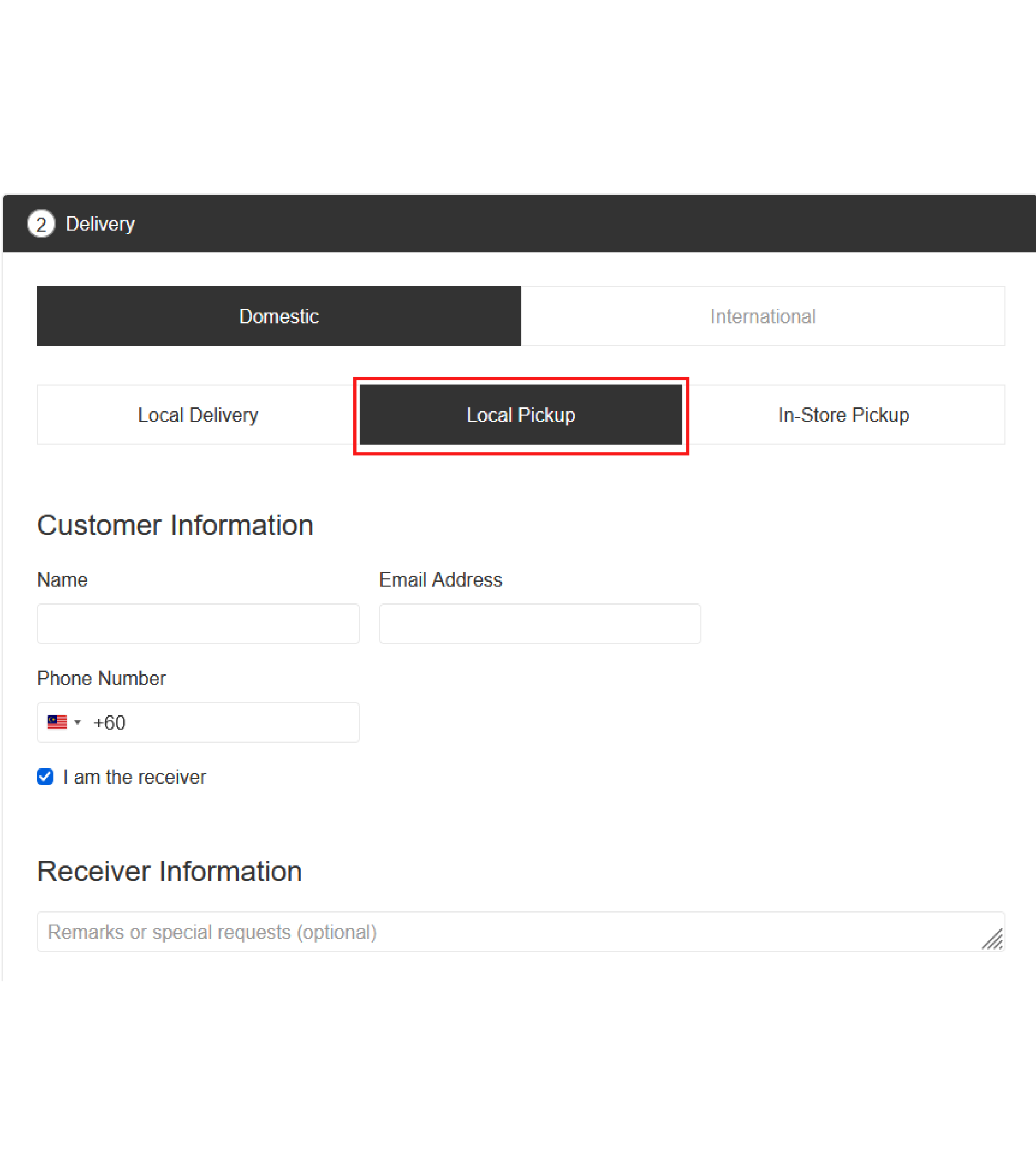This screenshot has width=1036, height=1166.
Task: Click the Phone Number input field
Action: pyautogui.click(x=198, y=722)
